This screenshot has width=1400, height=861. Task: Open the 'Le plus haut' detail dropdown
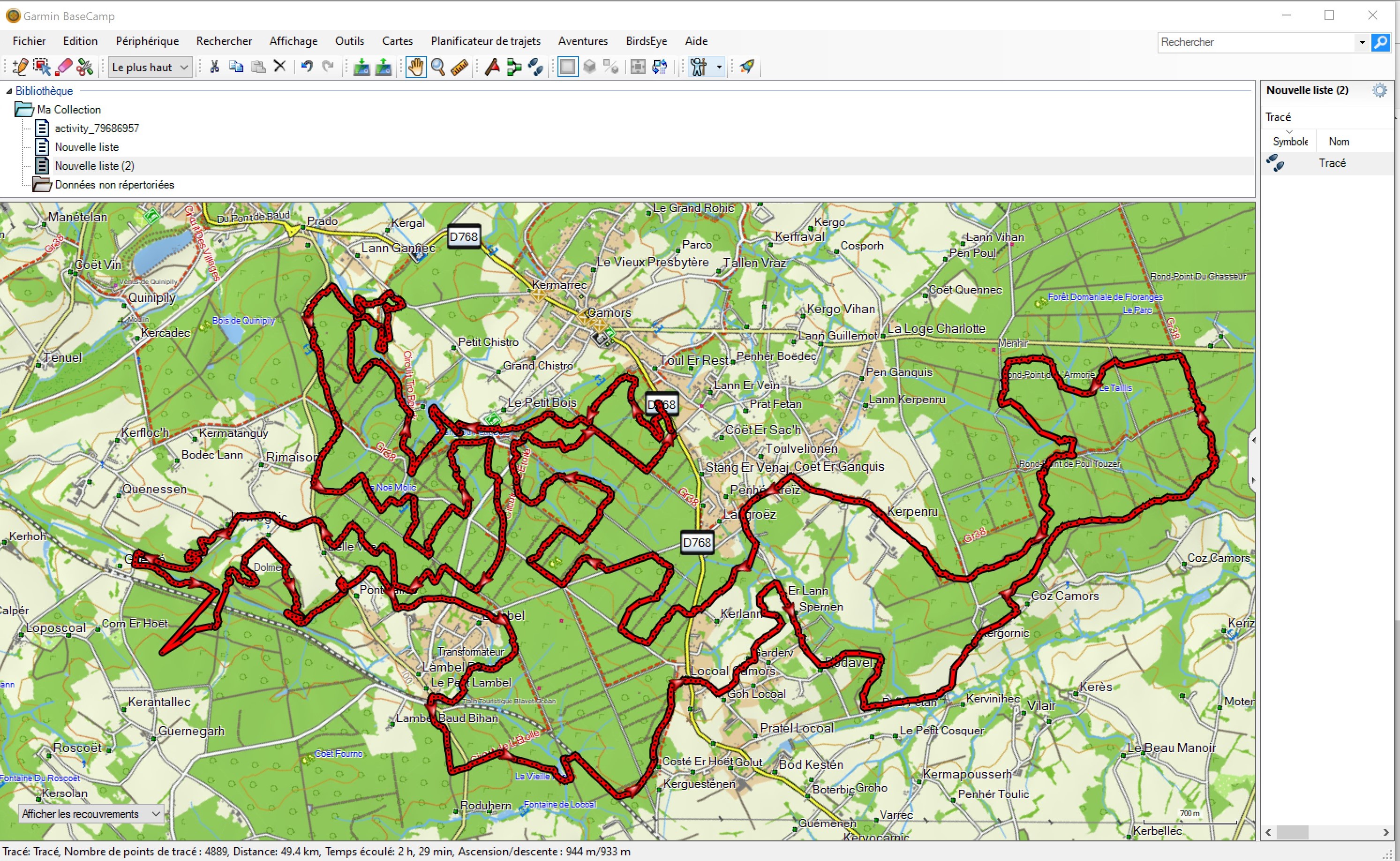(x=151, y=67)
